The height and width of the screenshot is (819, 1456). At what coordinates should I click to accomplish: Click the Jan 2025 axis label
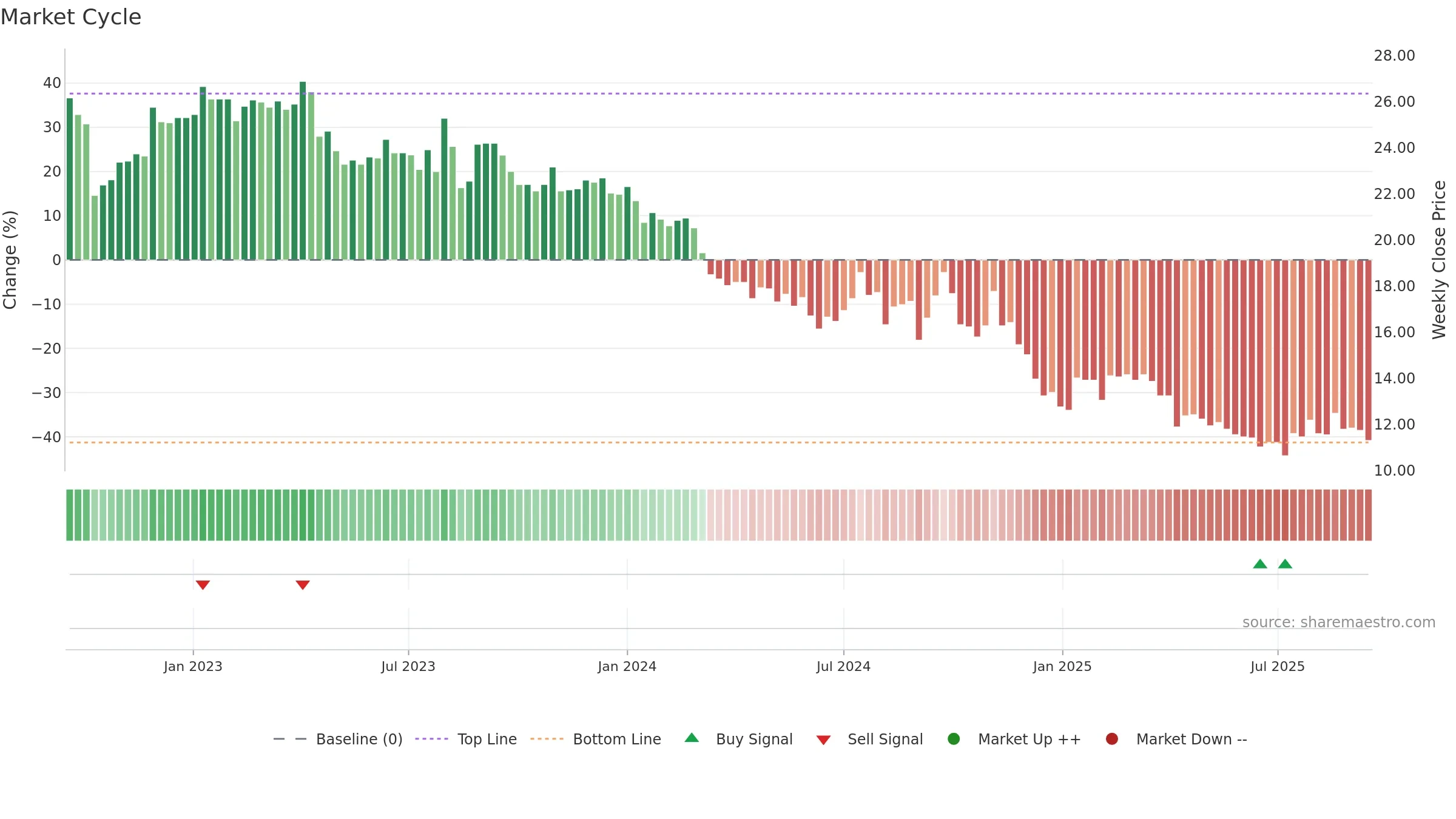(1062, 666)
